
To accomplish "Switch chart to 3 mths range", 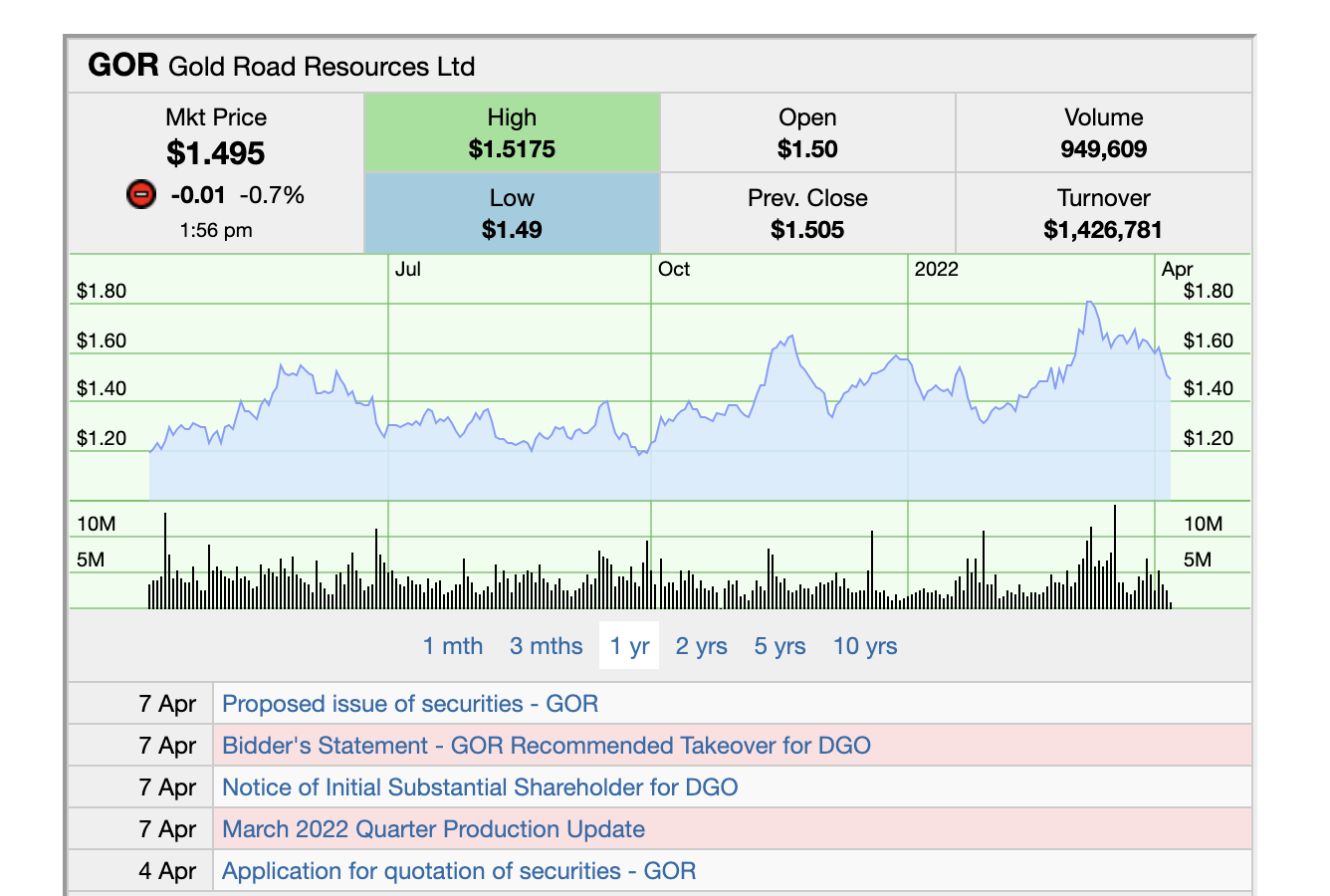I will pos(547,646).
